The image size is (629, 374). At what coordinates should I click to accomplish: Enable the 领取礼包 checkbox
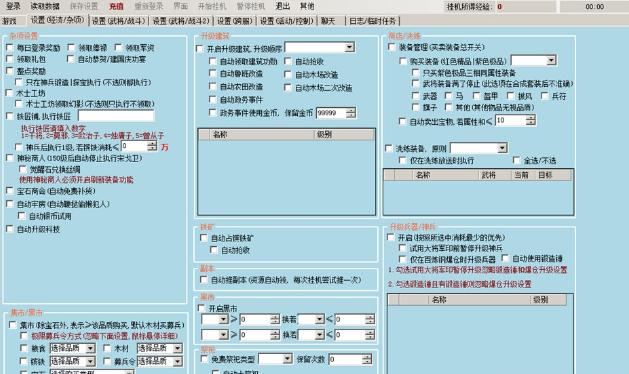tap(10, 59)
